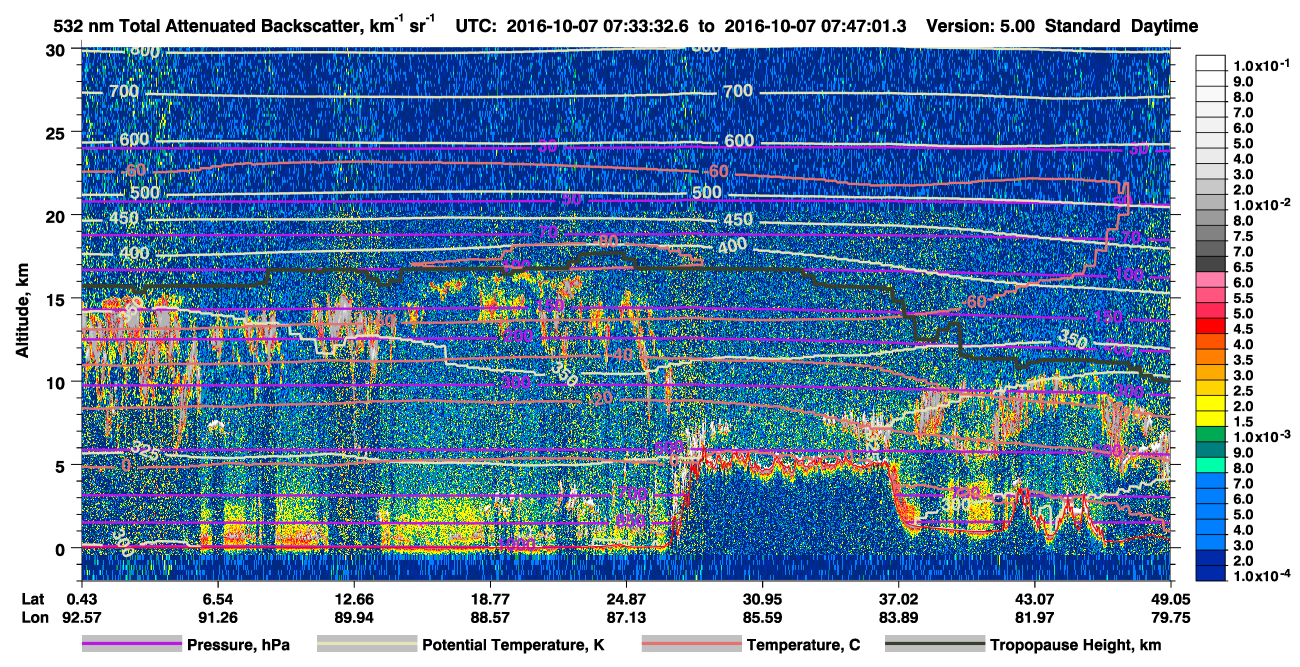Click the altitude tick label 25
The height and width of the screenshot is (667, 1300).
pyautogui.click(x=55, y=133)
